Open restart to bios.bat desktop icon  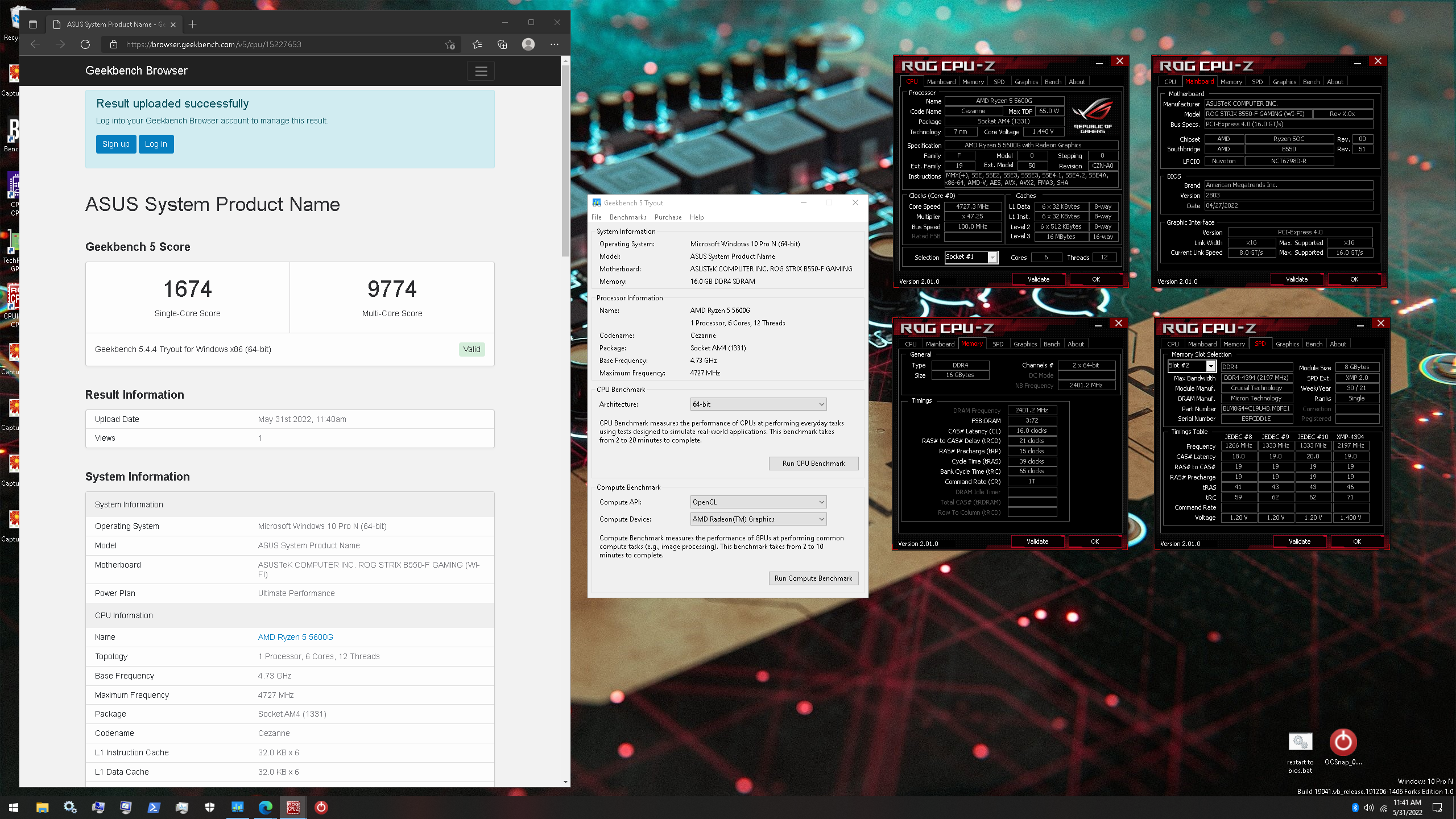tap(1300, 752)
